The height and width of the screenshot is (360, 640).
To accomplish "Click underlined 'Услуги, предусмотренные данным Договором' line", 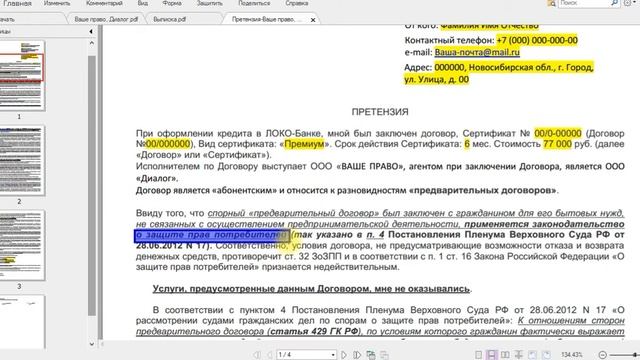I will coord(311,289).
